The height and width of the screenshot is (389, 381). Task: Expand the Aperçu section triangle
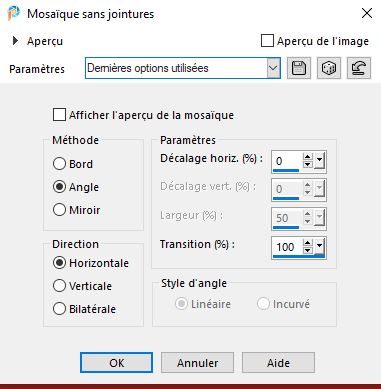pyautogui.click(x=15, y=41)
